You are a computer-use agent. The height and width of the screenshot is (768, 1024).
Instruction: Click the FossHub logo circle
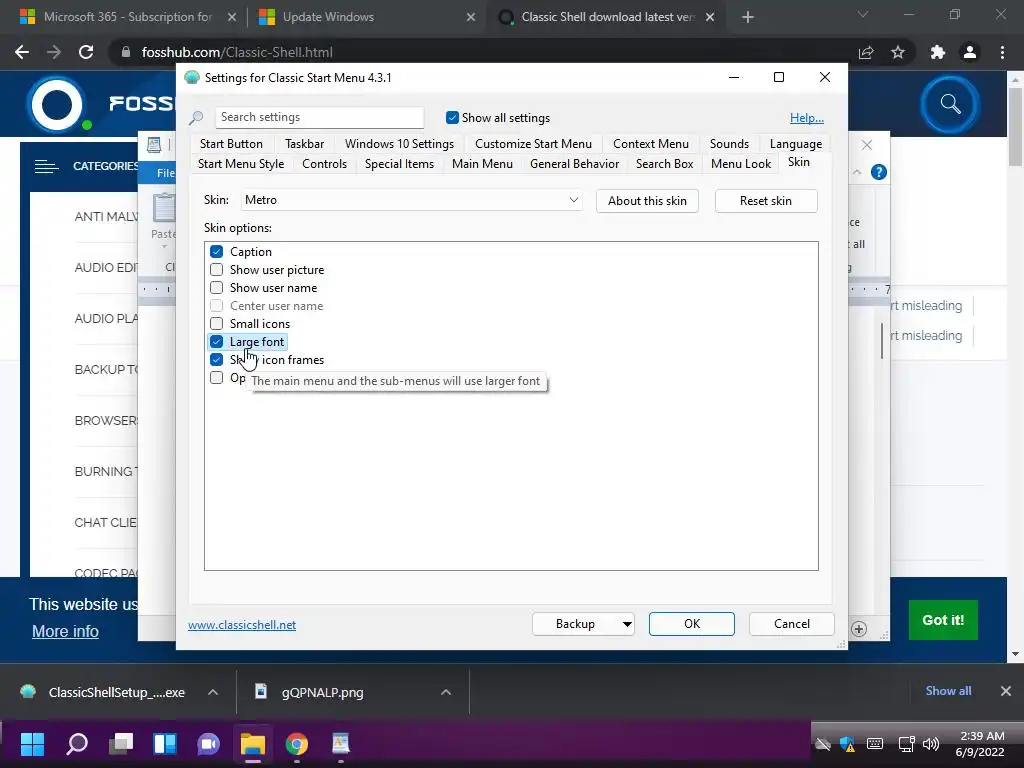56,104
